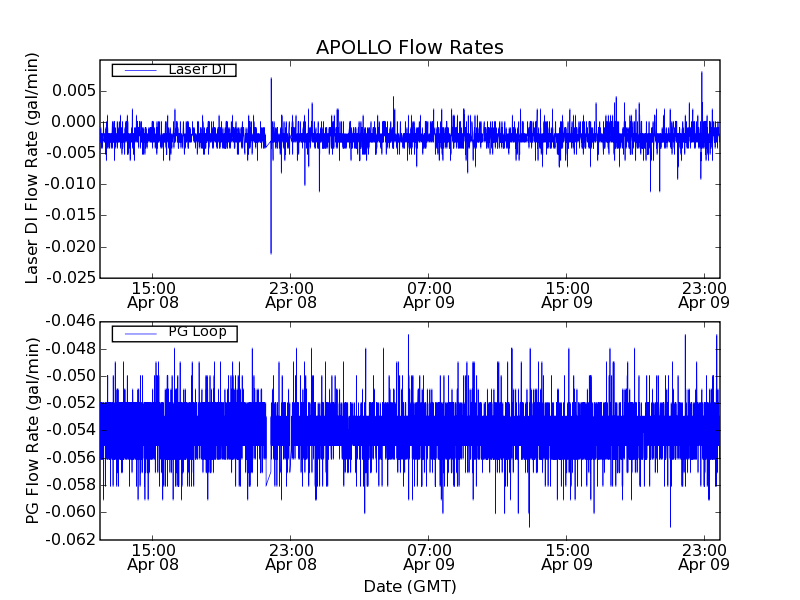The height and width of the screenshot is (600, 800).
Task: Select the "PG Loop" legend entry
Action: point(174,334)
